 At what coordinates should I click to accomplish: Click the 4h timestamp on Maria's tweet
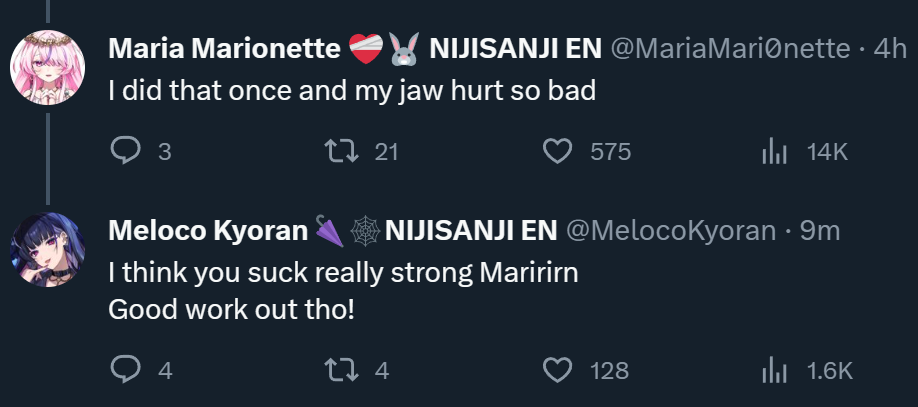click(x=888, y=48)
